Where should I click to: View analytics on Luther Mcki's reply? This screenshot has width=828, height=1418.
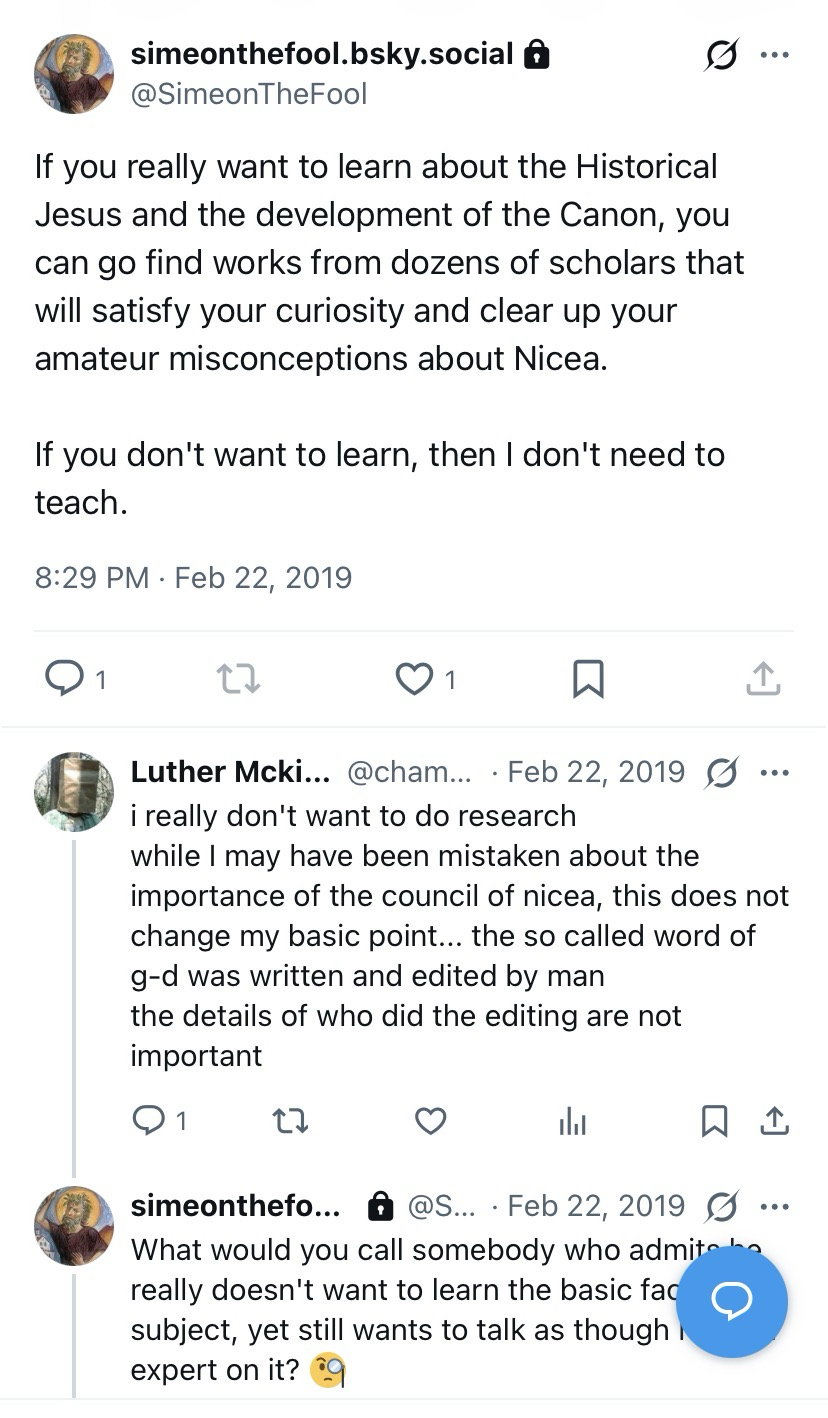(573, 1122)
